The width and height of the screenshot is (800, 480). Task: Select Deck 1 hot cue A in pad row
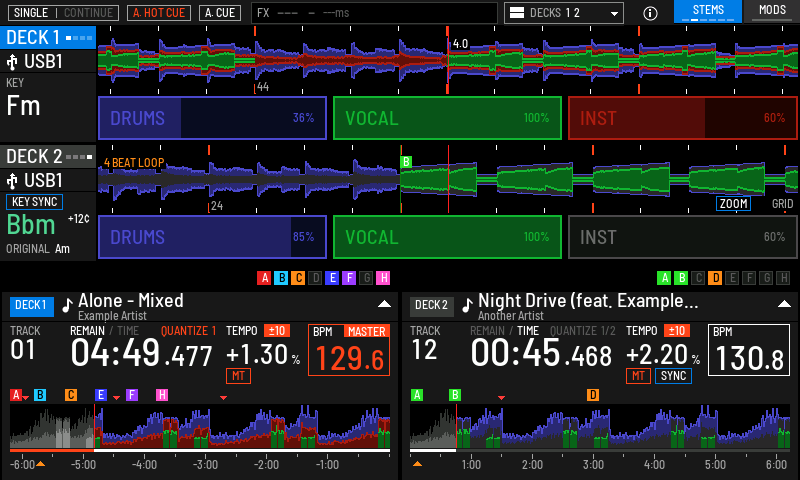tap(264, 278)
